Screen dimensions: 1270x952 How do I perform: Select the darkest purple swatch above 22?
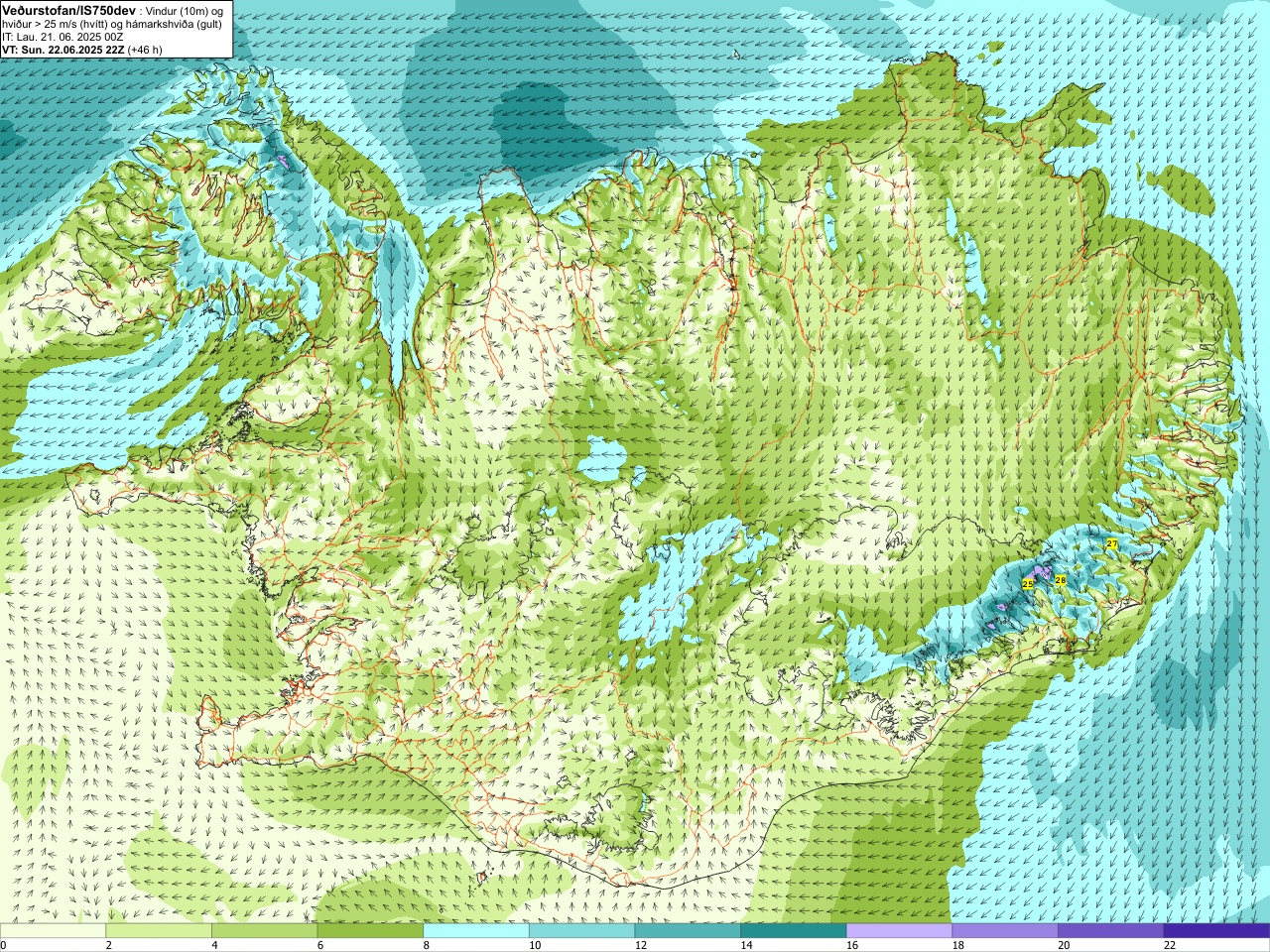[1216, 931]
